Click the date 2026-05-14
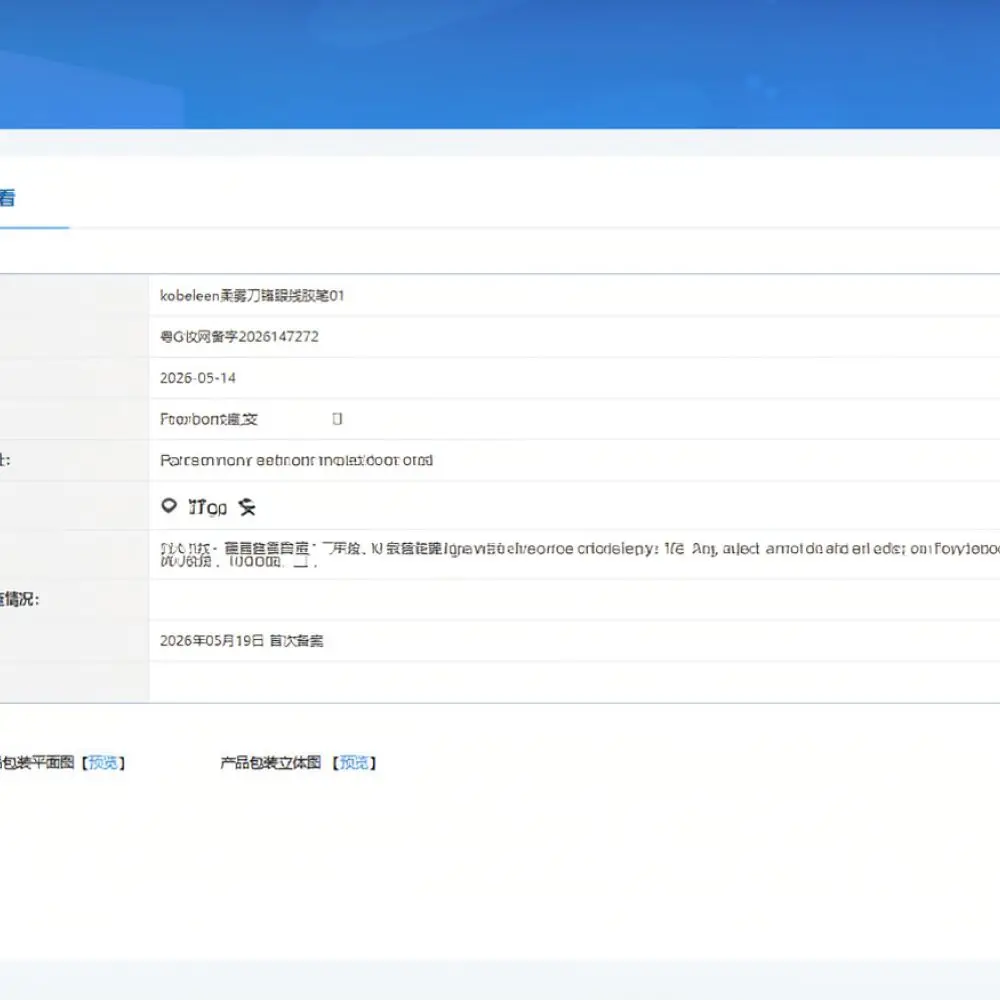Viewport: 1000px width, 1000px height. (198, 378)
